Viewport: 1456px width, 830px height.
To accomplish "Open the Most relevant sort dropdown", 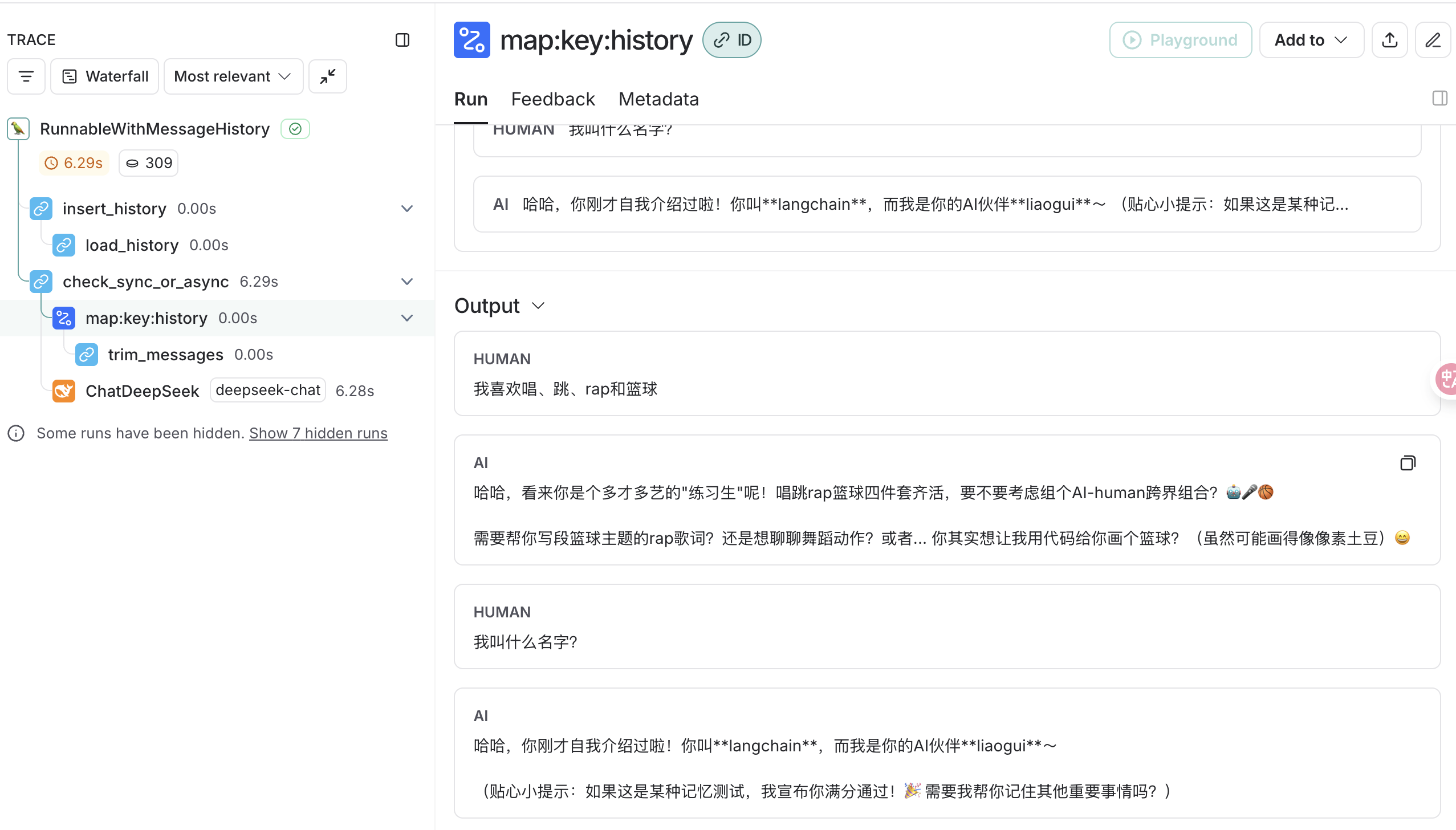I will (233, 76).
